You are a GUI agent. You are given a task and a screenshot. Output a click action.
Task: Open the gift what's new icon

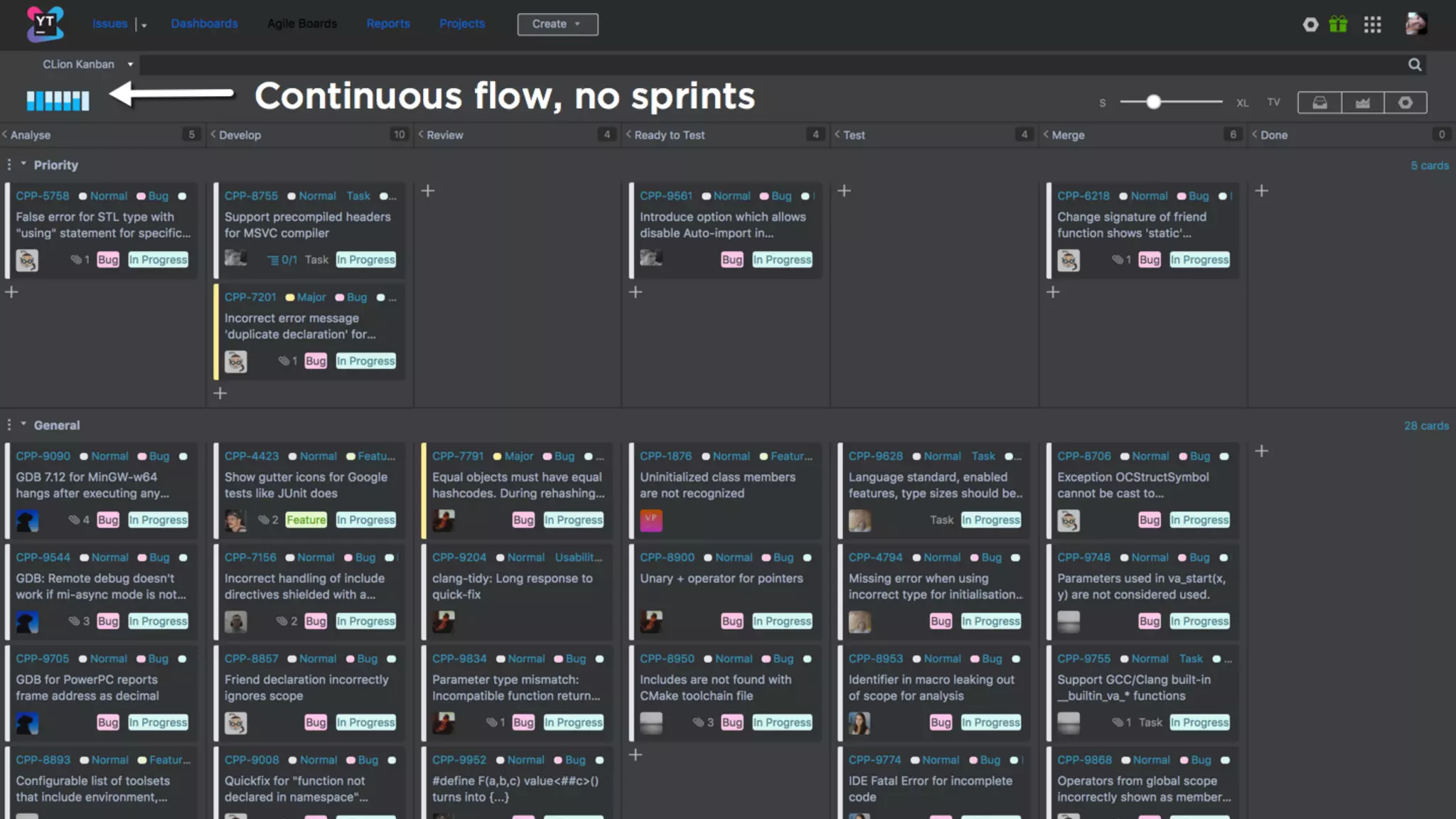point(1338,24)
